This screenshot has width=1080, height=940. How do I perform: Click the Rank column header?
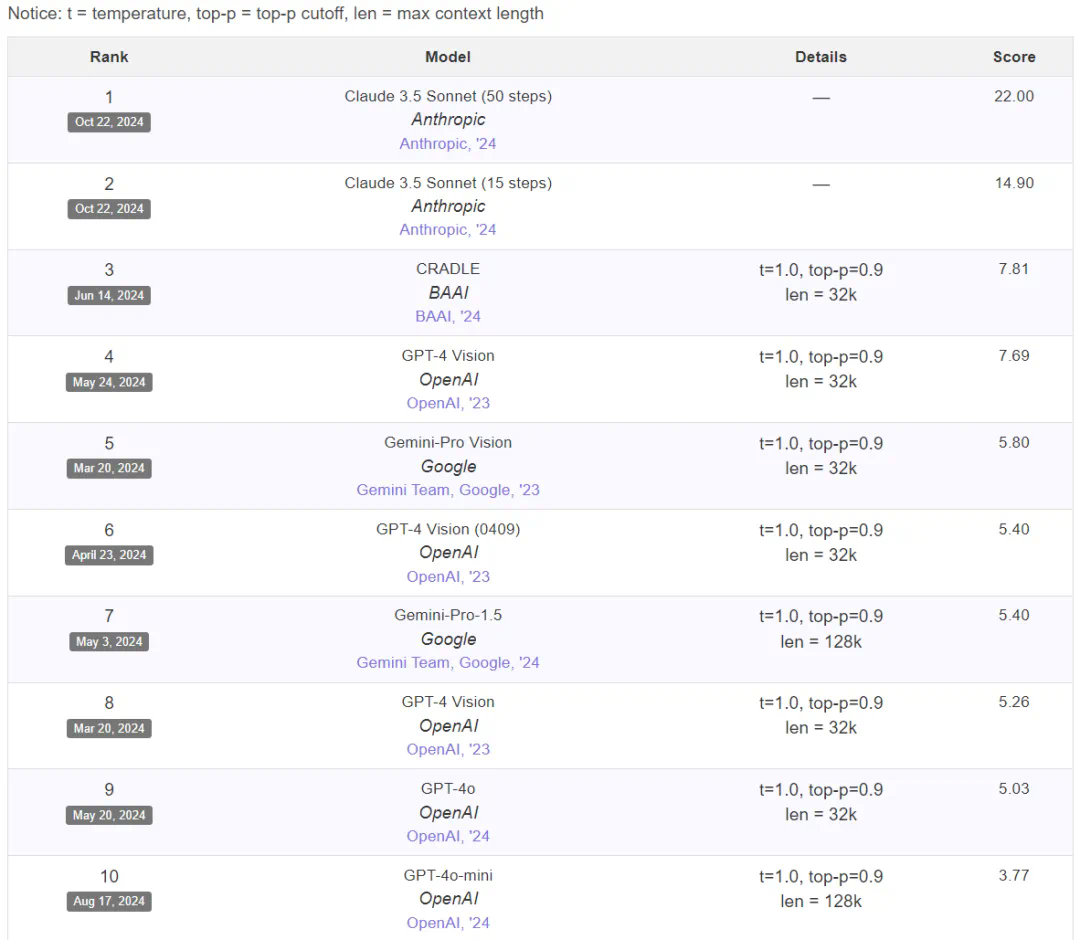[109, 57]
